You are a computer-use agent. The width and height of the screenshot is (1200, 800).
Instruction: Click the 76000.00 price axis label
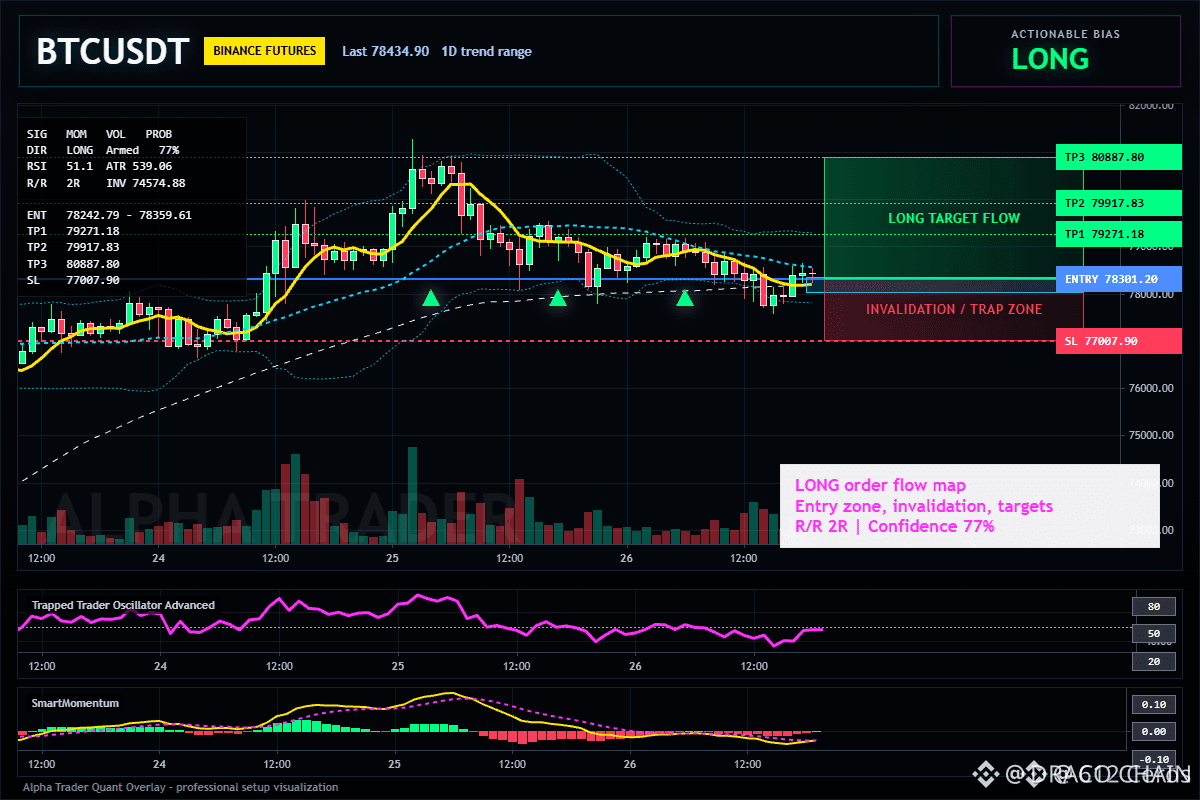1150,388
